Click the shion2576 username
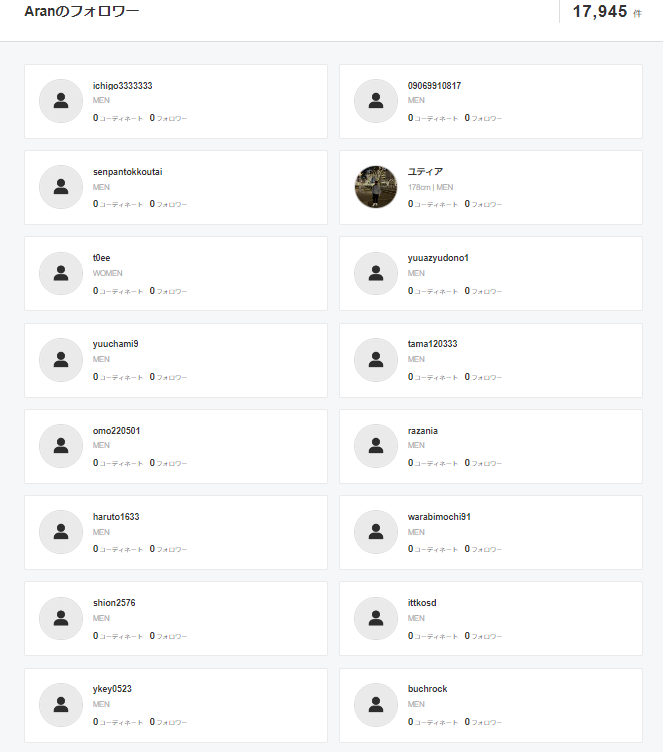 114,603
